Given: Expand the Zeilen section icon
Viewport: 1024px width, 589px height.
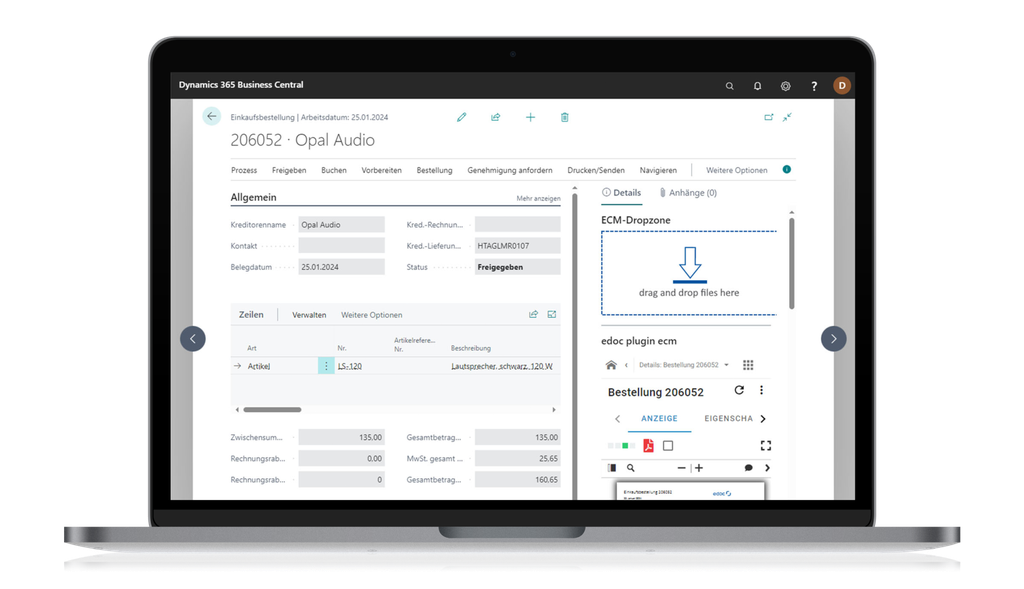Looking at the screenshot, I should pos(552,315).
